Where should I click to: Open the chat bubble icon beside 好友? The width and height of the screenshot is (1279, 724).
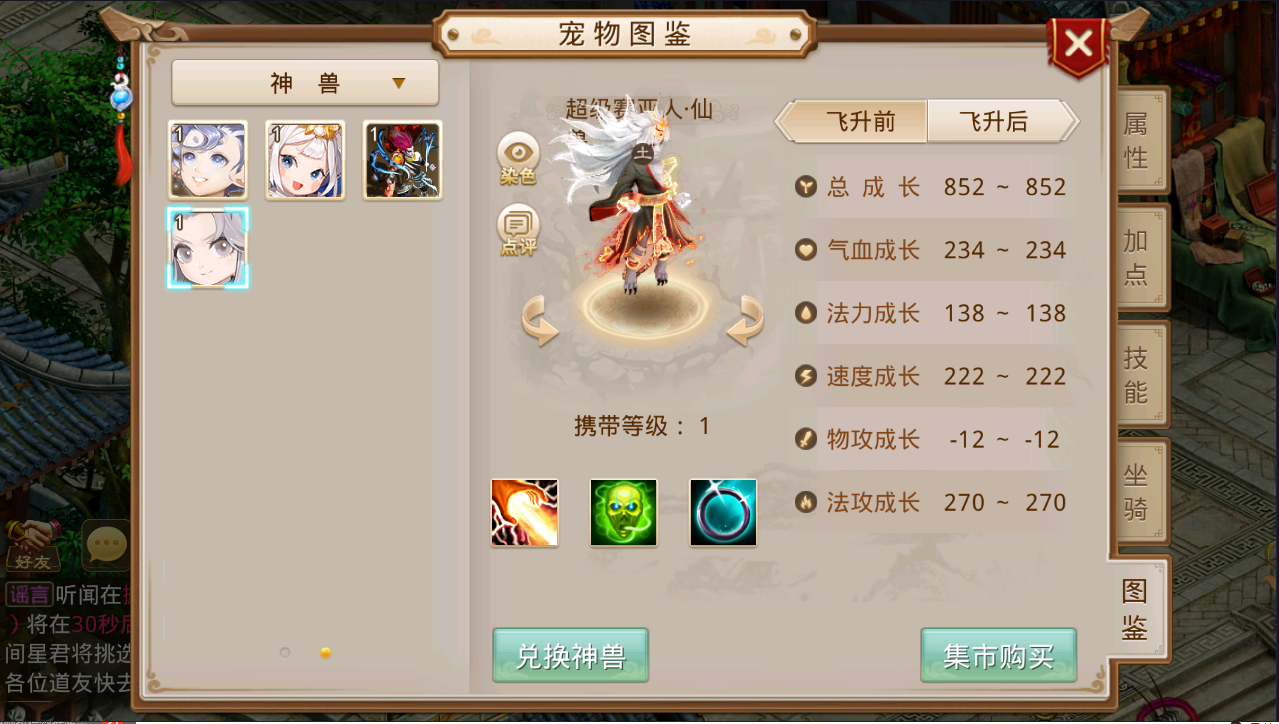point(106,543)
